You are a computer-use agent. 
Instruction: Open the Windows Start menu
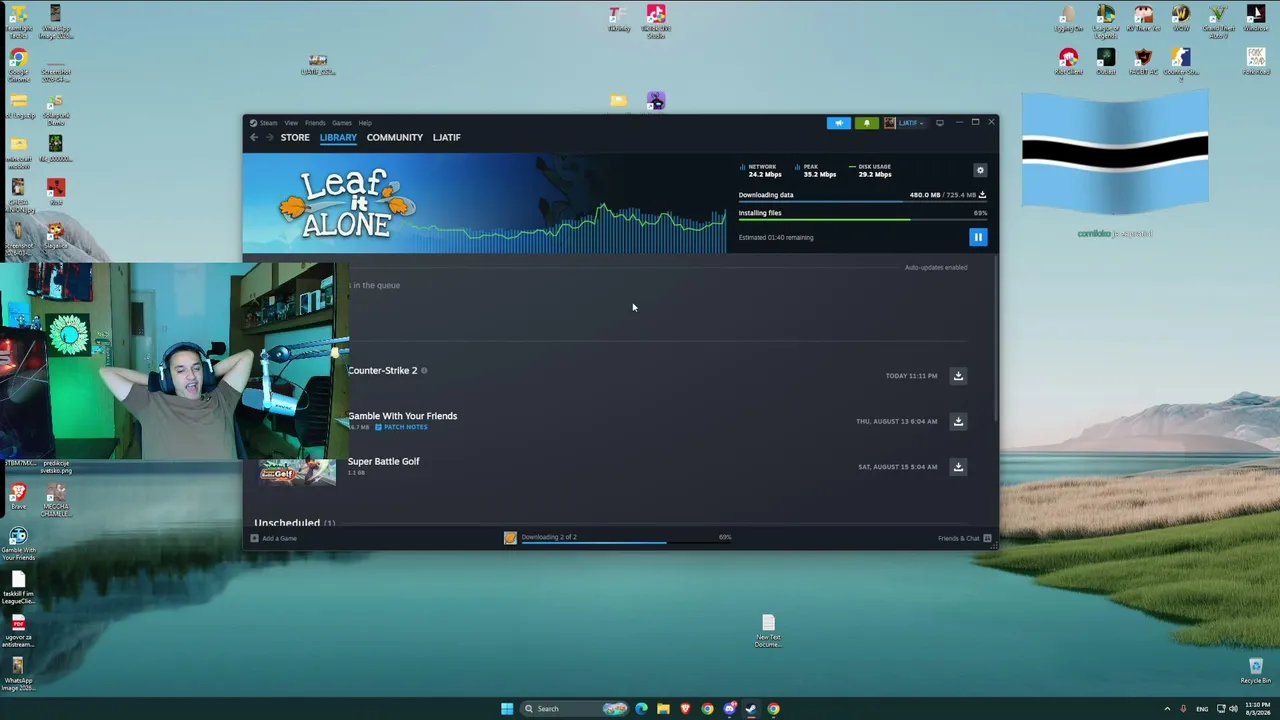coord(507,709)
